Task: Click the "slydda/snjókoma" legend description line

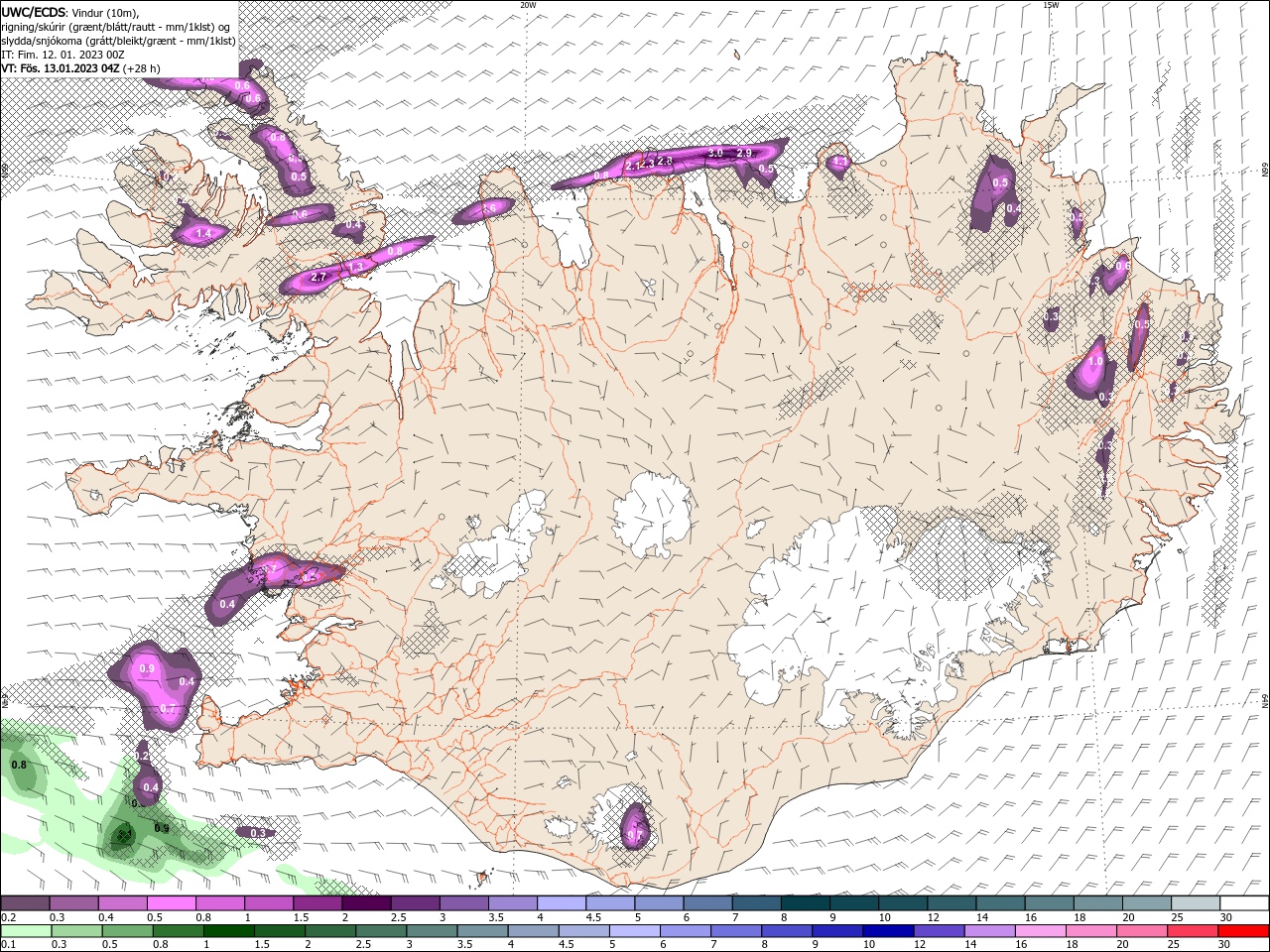Action: coord(118,41)
